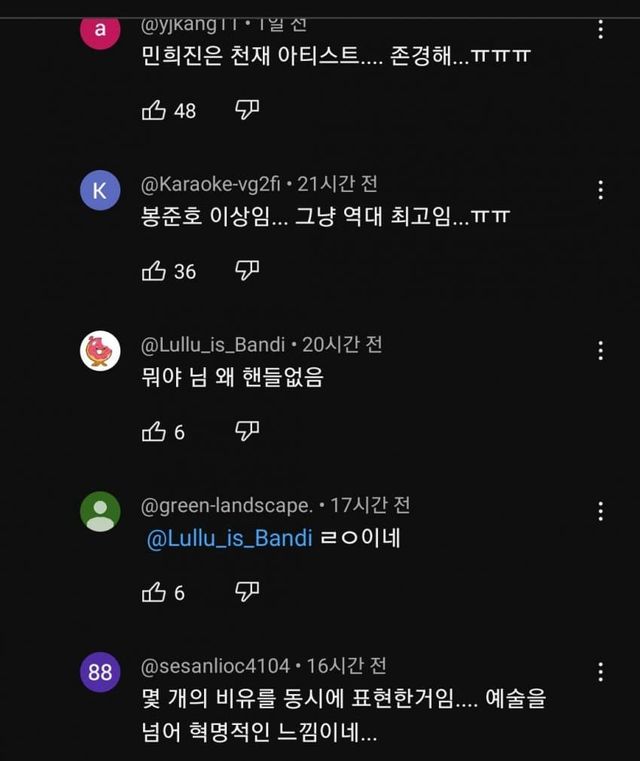The height and width of the screenshot is (761, 640).
Task: Open more options for @green-landscape. reply
Action: click(600, 512)
